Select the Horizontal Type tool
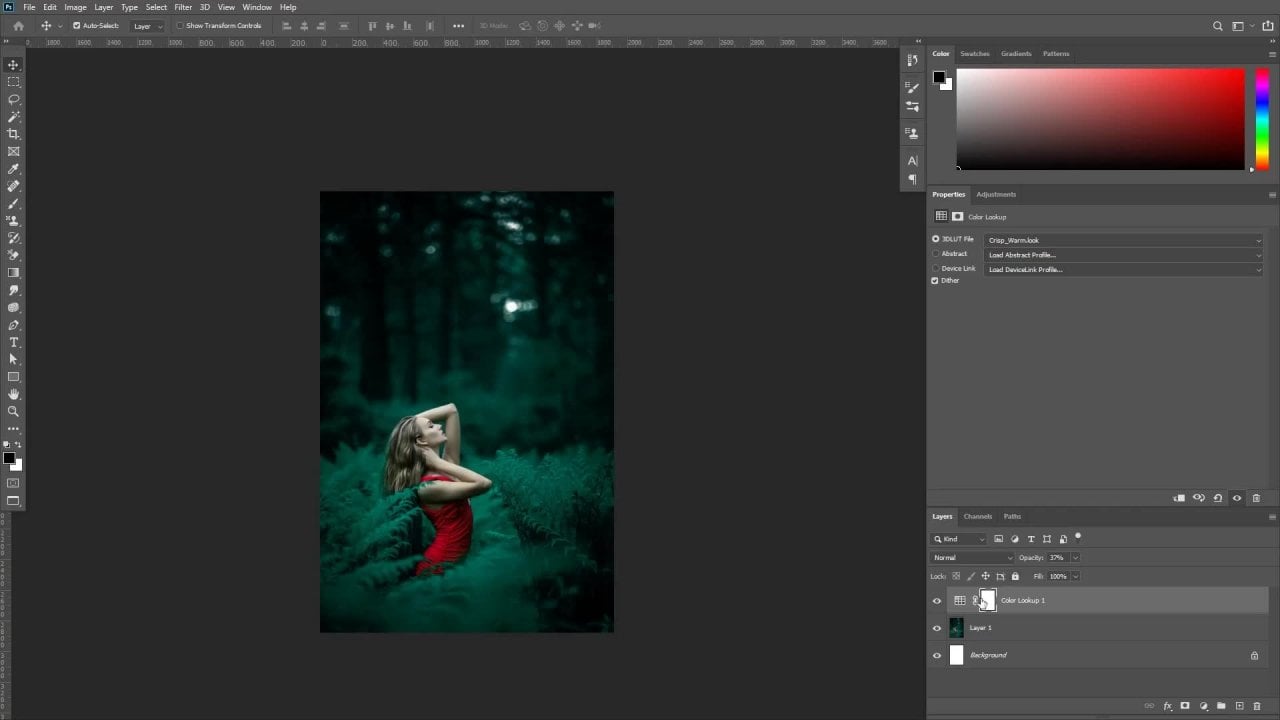Viewport: 1280px width, 720px height. pos(13,342)
